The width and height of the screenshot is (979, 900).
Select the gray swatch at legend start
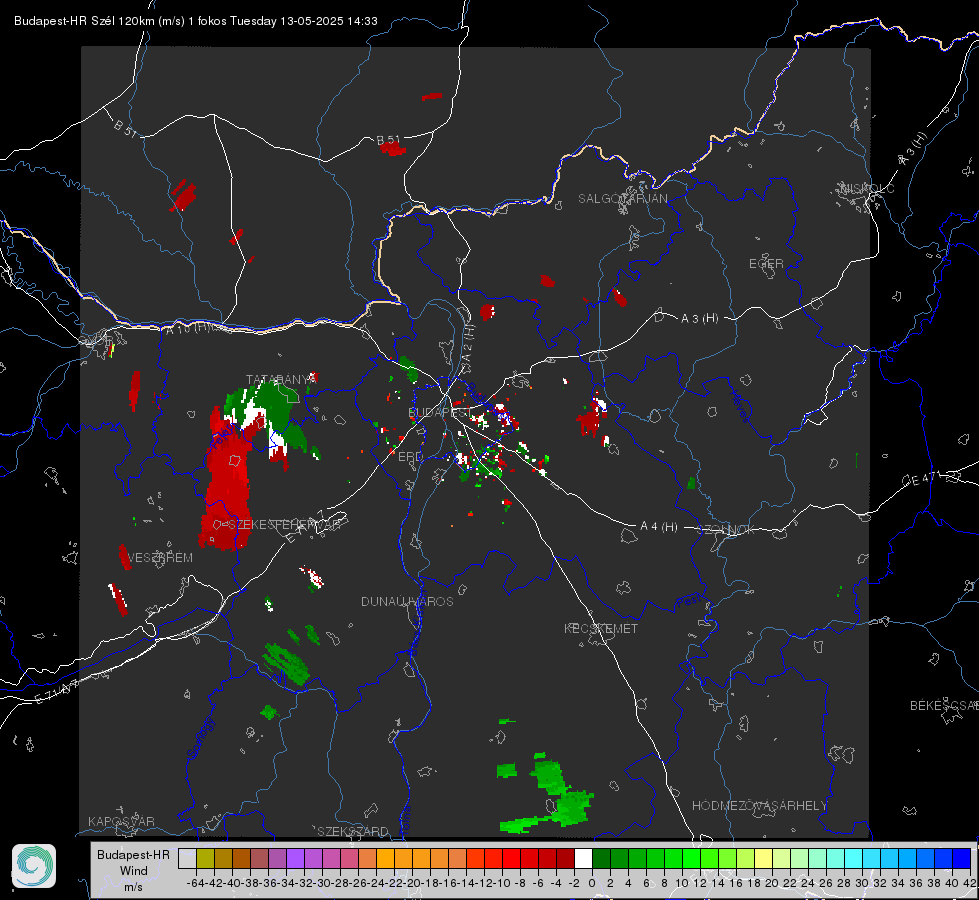pyautogui.click(x=187, y=858)
